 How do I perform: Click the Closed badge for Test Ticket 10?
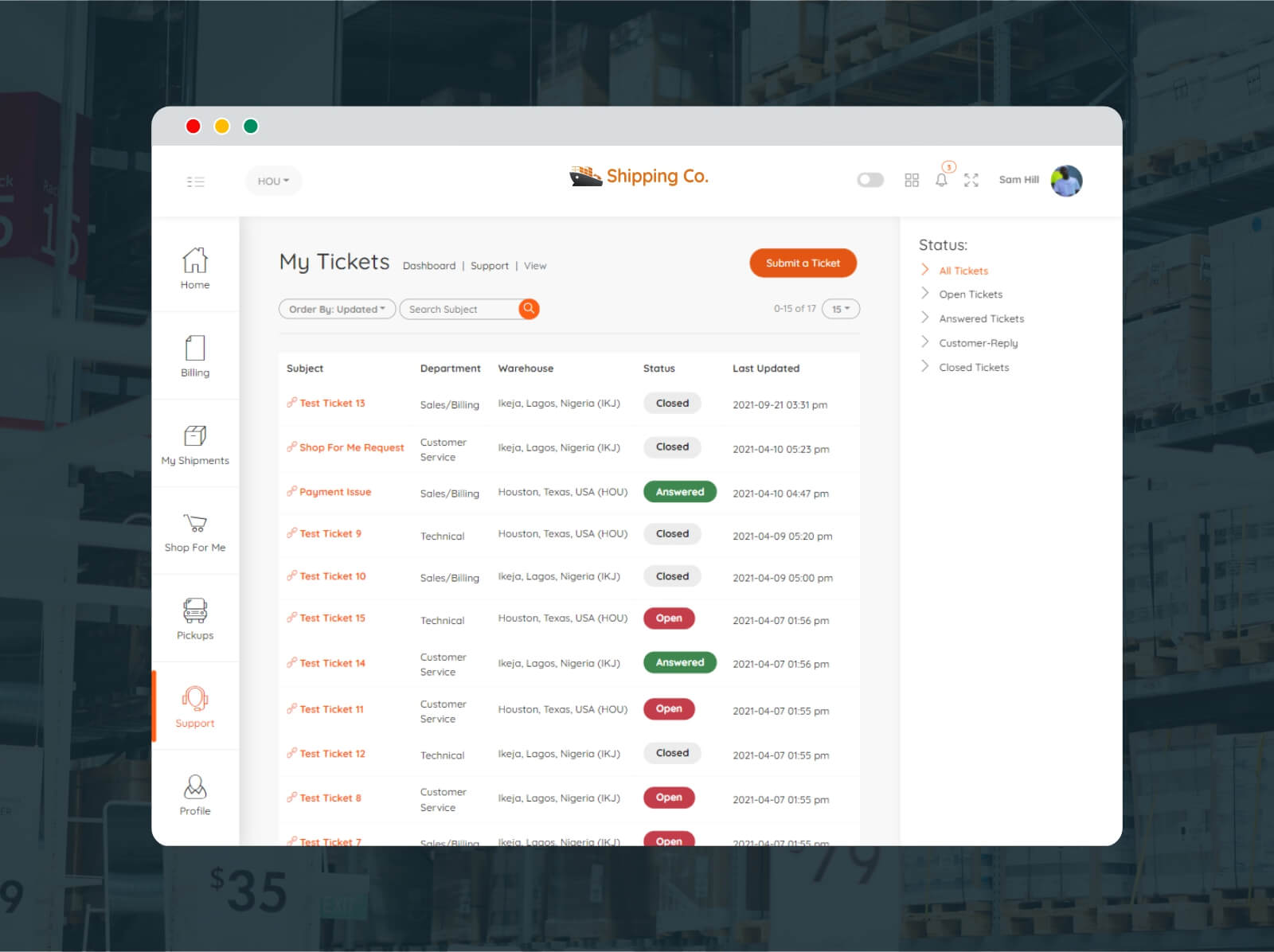coord(672,576)
